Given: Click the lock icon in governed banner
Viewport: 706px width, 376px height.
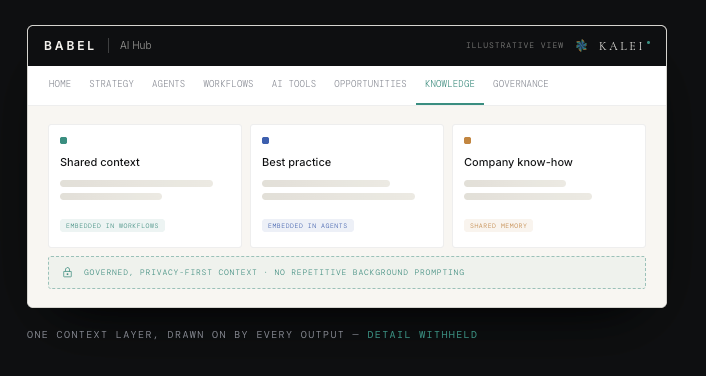Looking at the screenshot, I should tap(68, 272).
